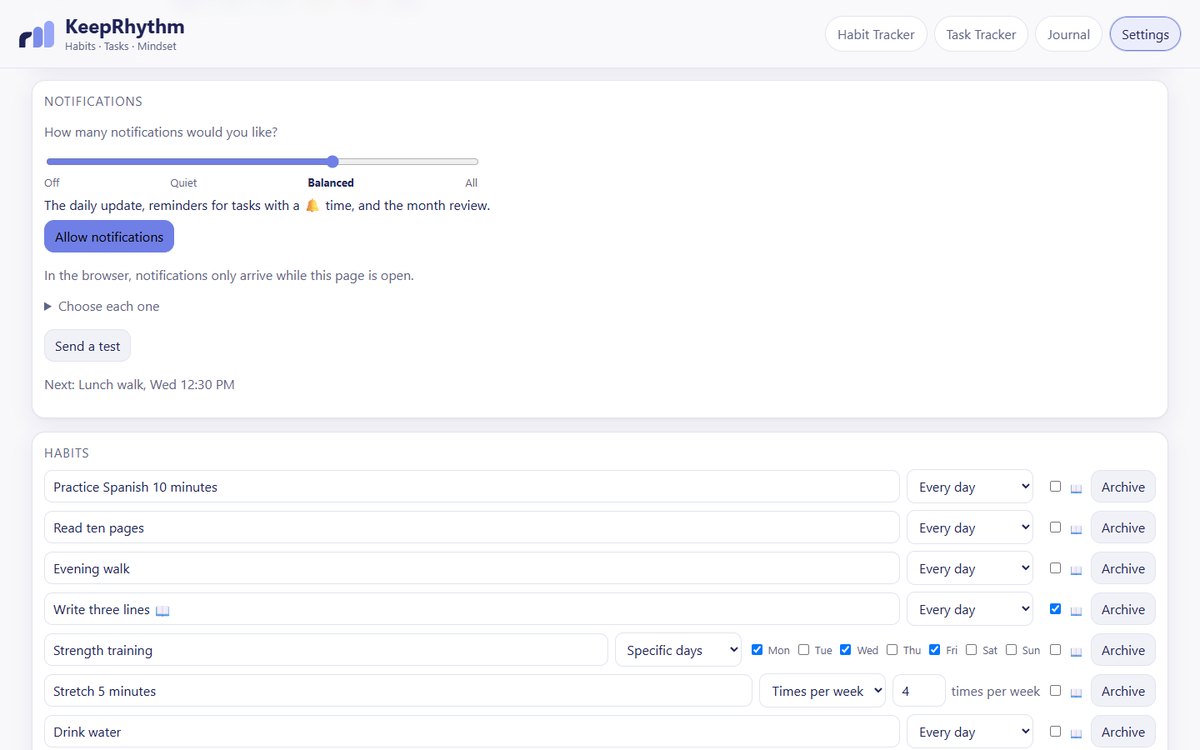This screenshot has width=1200, height=750.
Task: Archive the Strength training habit
Action: click(x=1123, y=650)
